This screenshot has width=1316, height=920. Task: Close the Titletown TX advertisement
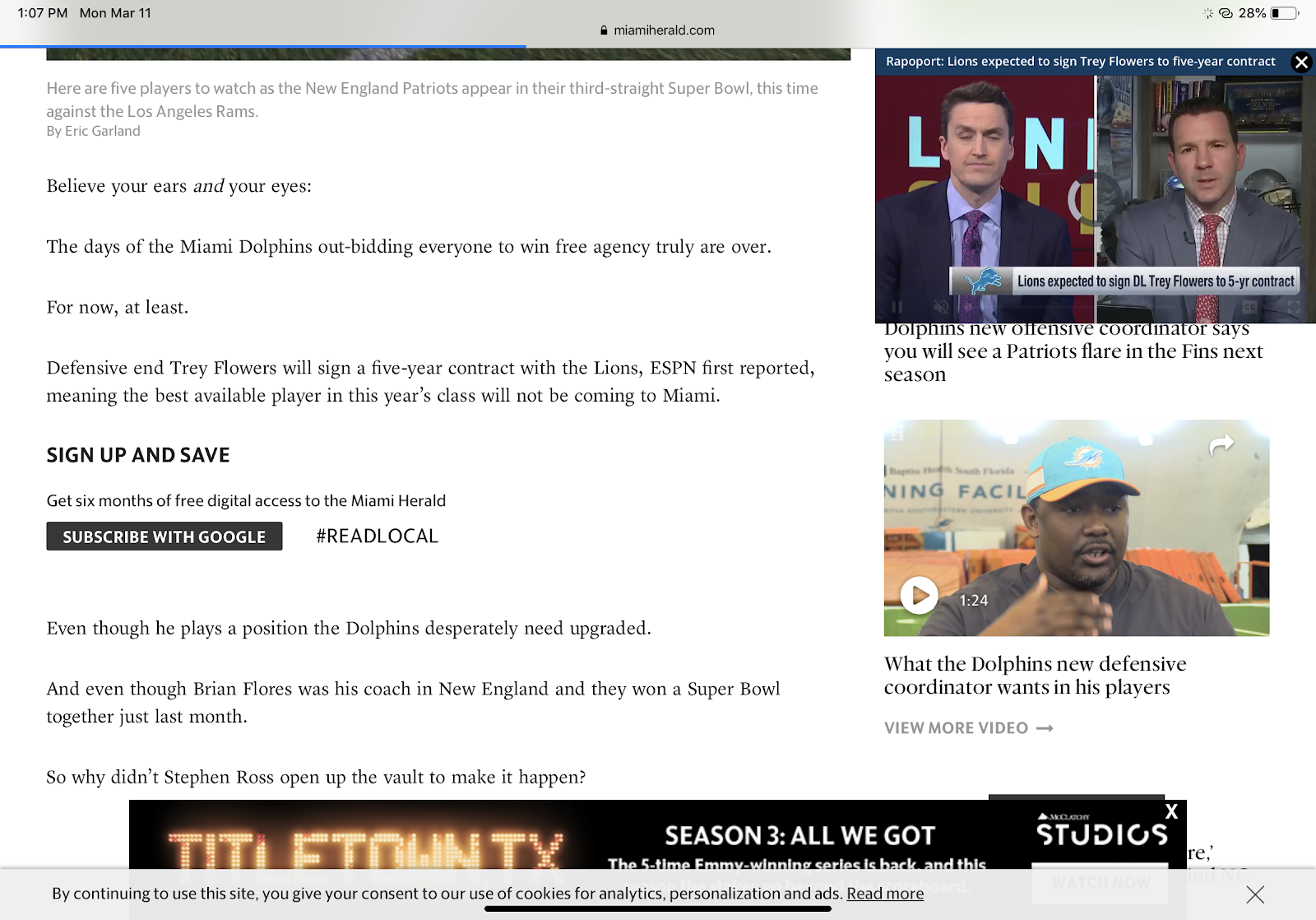pos(1172,811)
